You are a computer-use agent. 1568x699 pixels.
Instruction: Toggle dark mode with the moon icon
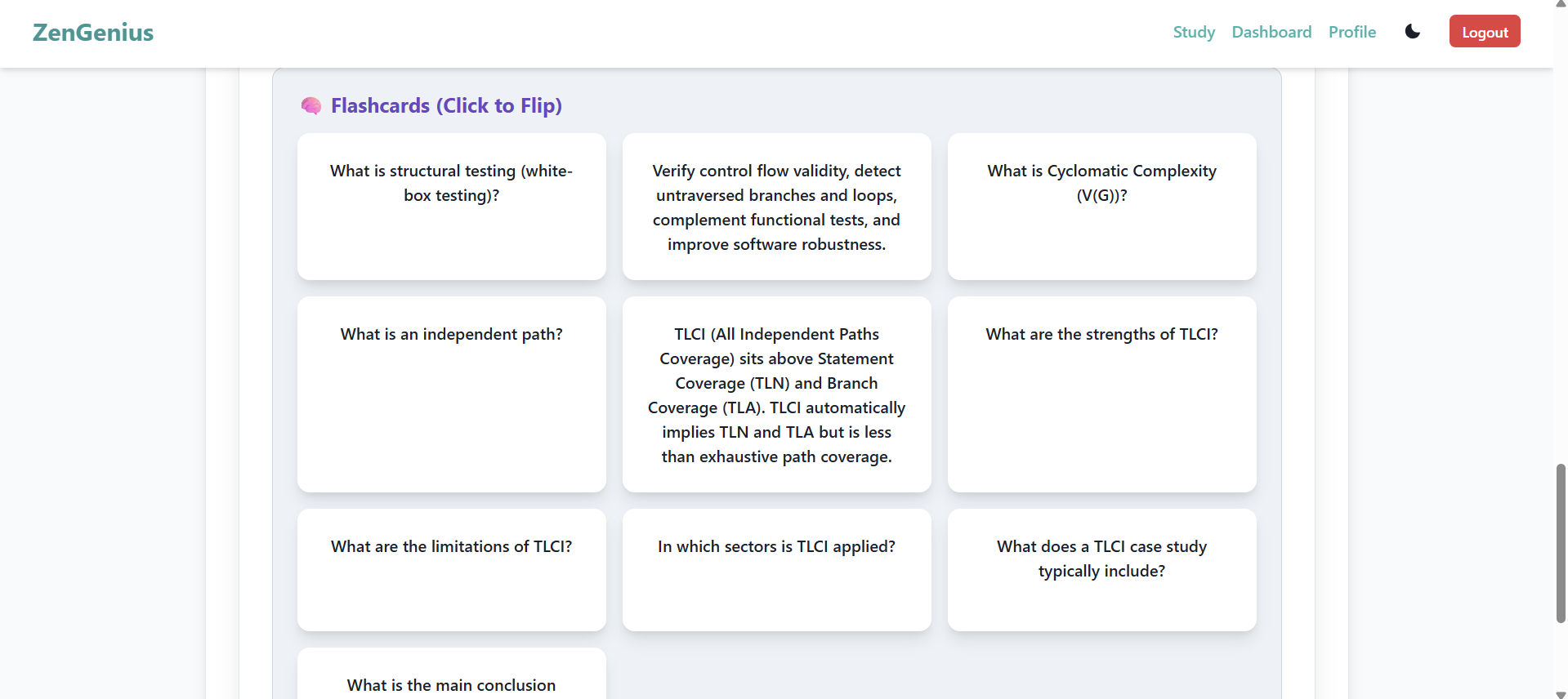(1413, 32)
